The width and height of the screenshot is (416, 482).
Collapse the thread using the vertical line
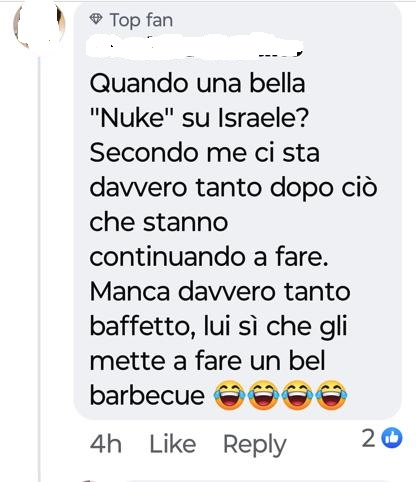tap(39, 267)
